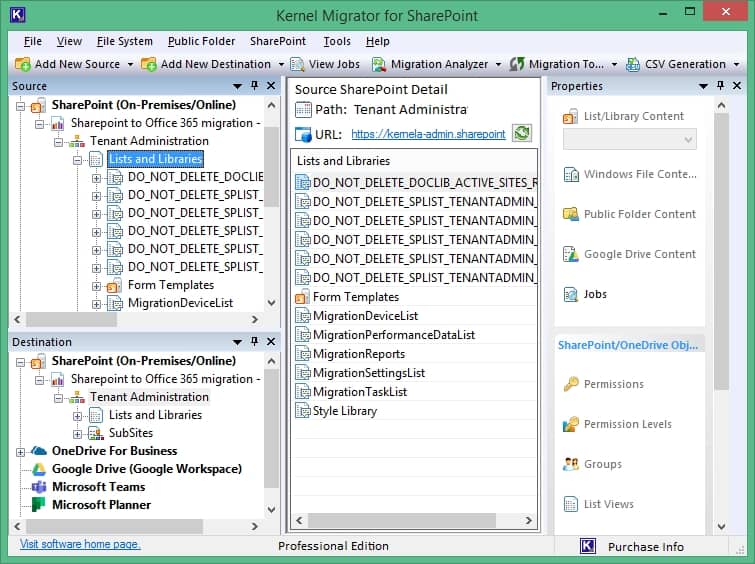Open the File menu
Screen dimensions: 755x564
[x=33, y=41]
